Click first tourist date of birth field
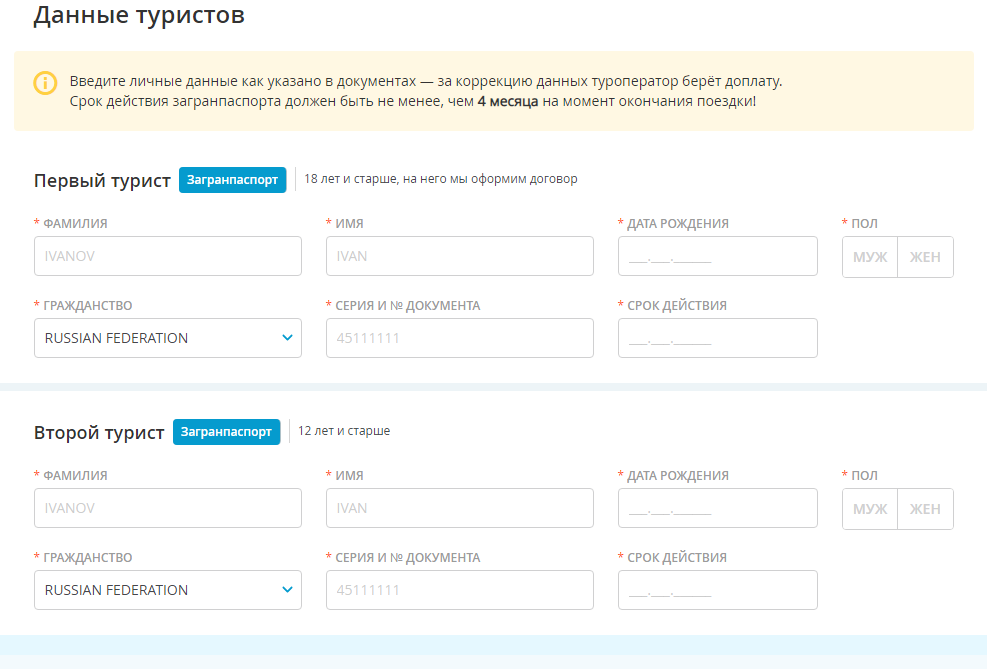This screenshot has height=669, width=987. pos(718,256)
